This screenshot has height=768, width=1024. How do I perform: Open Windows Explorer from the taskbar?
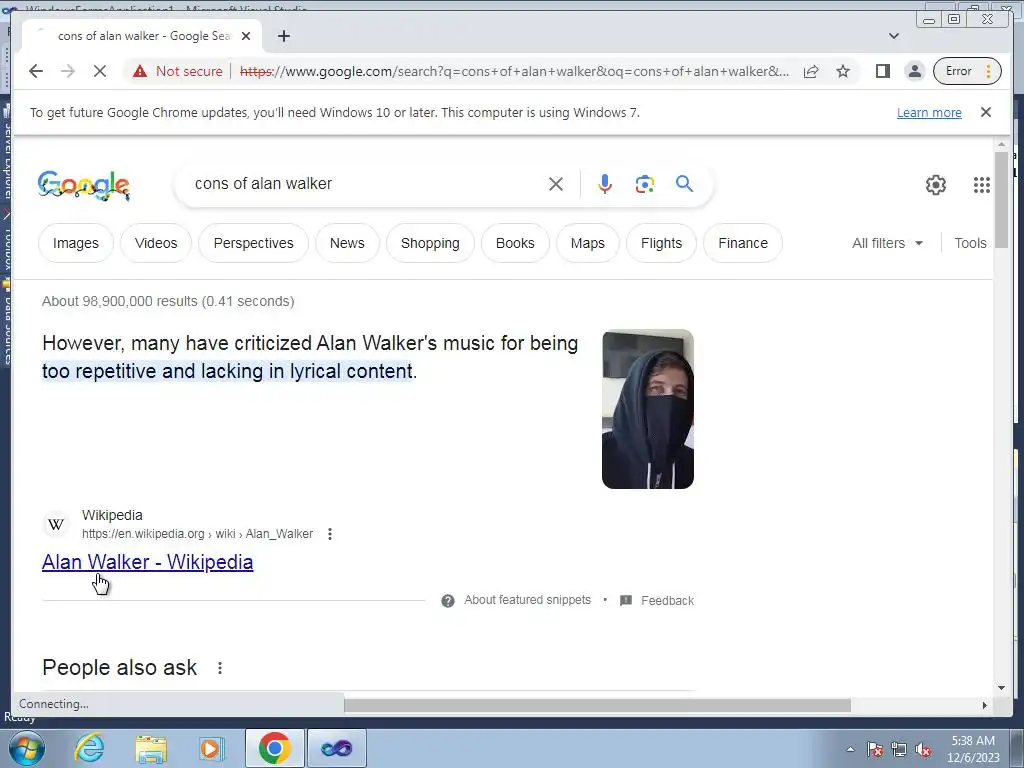tap(151, 748)
